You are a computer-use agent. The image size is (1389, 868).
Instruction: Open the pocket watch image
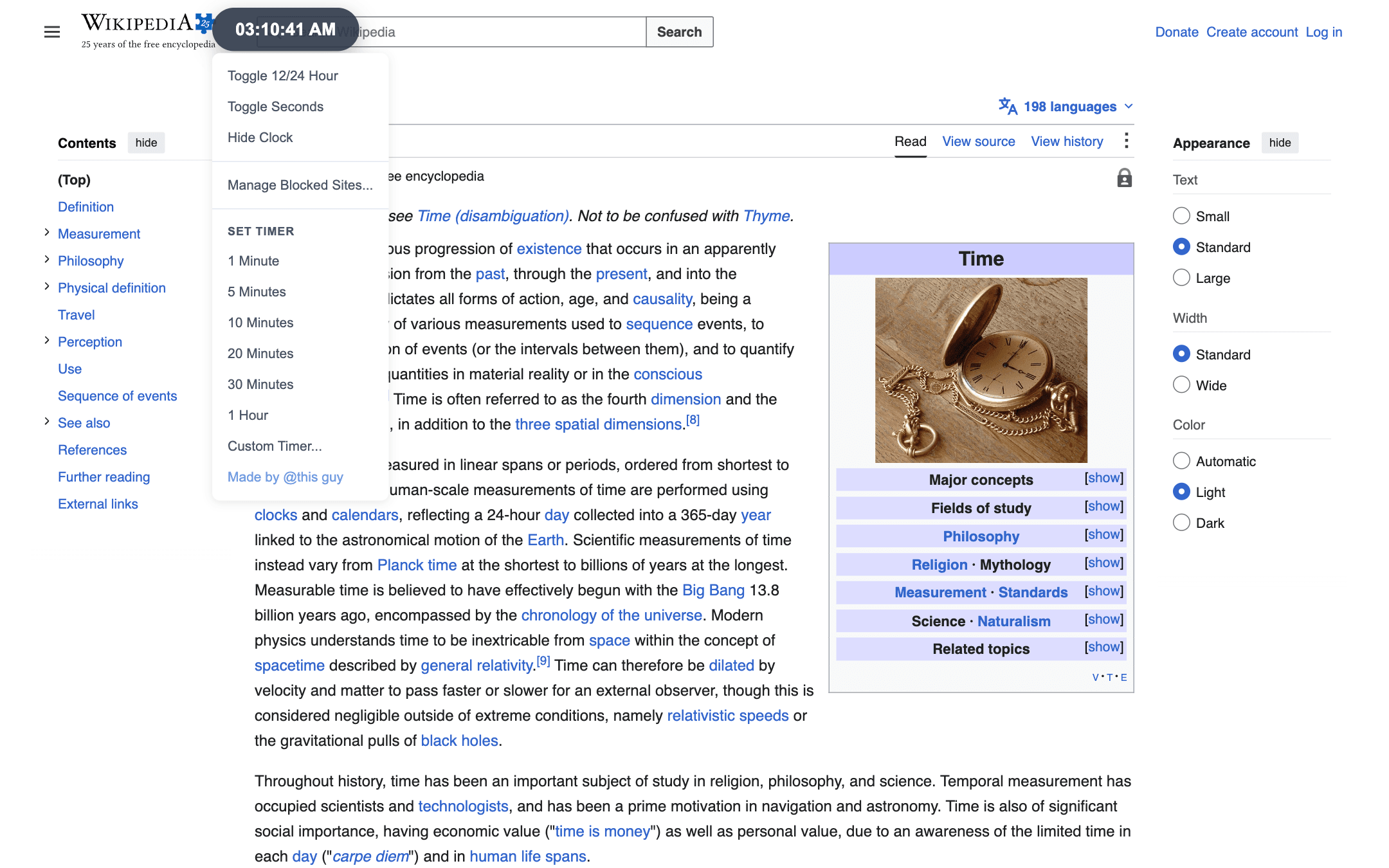pos(981,370)
